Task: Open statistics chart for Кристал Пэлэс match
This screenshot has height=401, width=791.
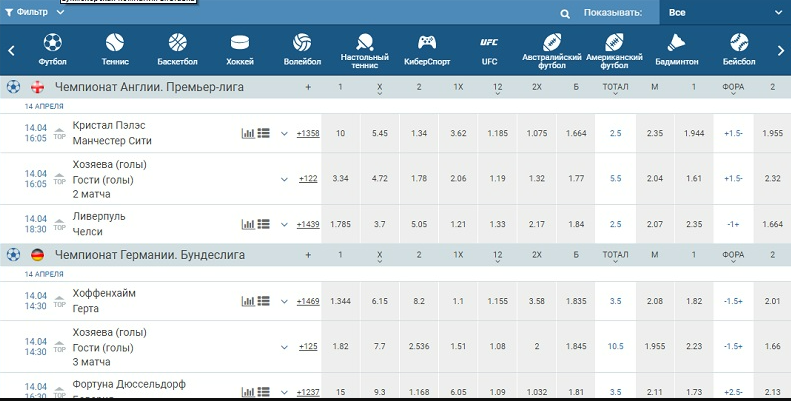Action: pyautogui.click(x=248, y=133)
